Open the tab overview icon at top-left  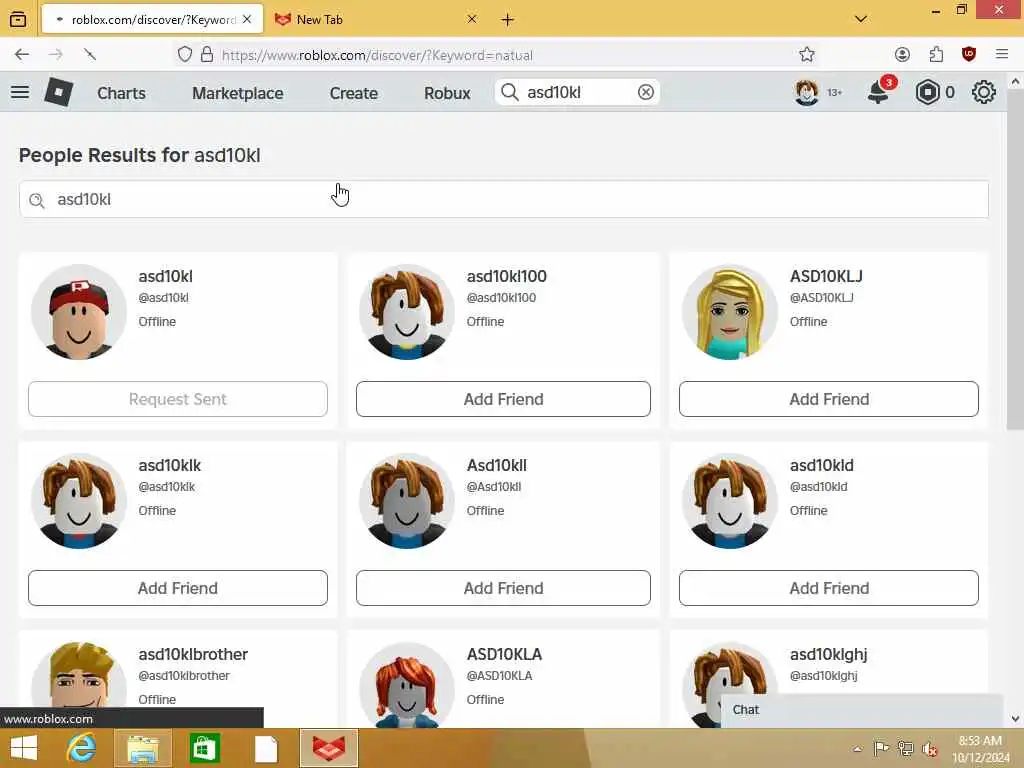pyautogui.click(x=18, y=19)
